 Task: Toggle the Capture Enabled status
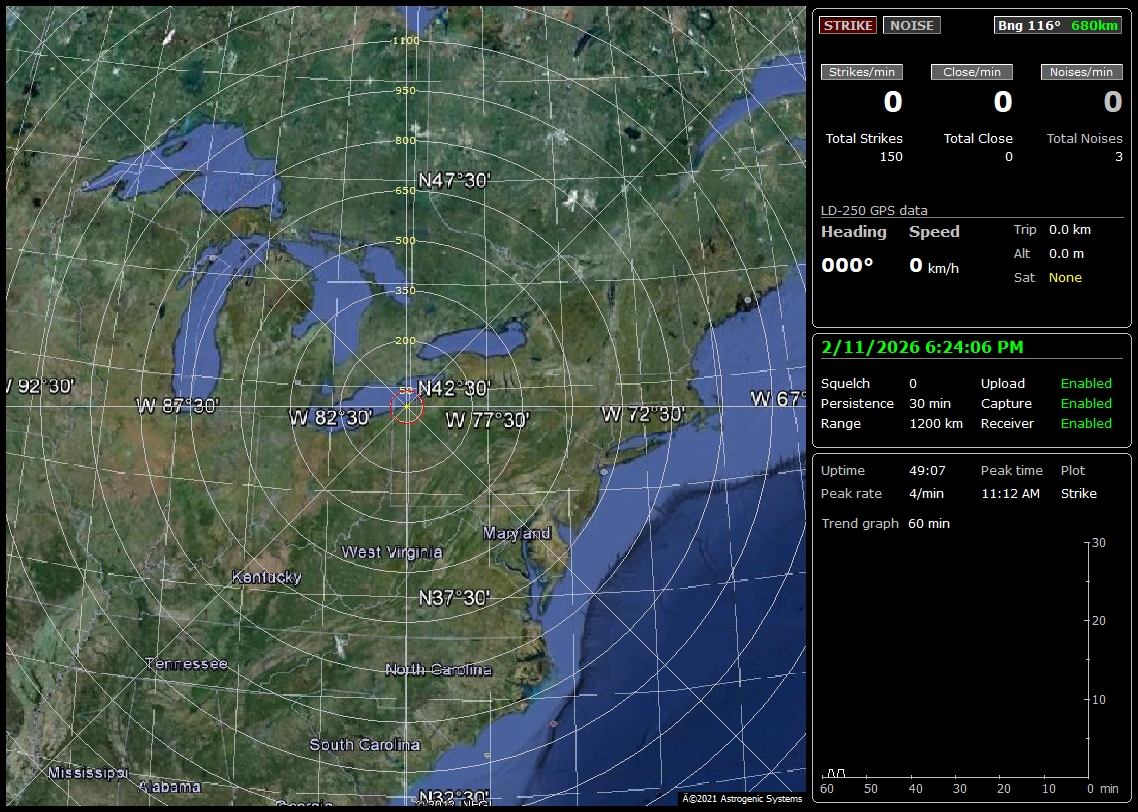(1085, 404)
